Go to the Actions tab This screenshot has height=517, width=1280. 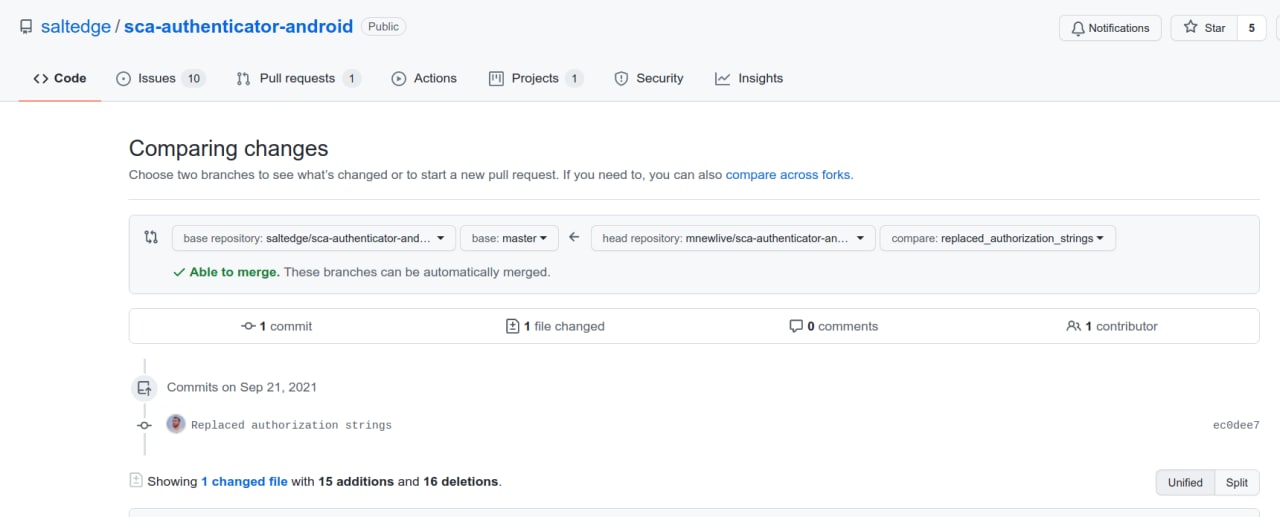point(424,78)
